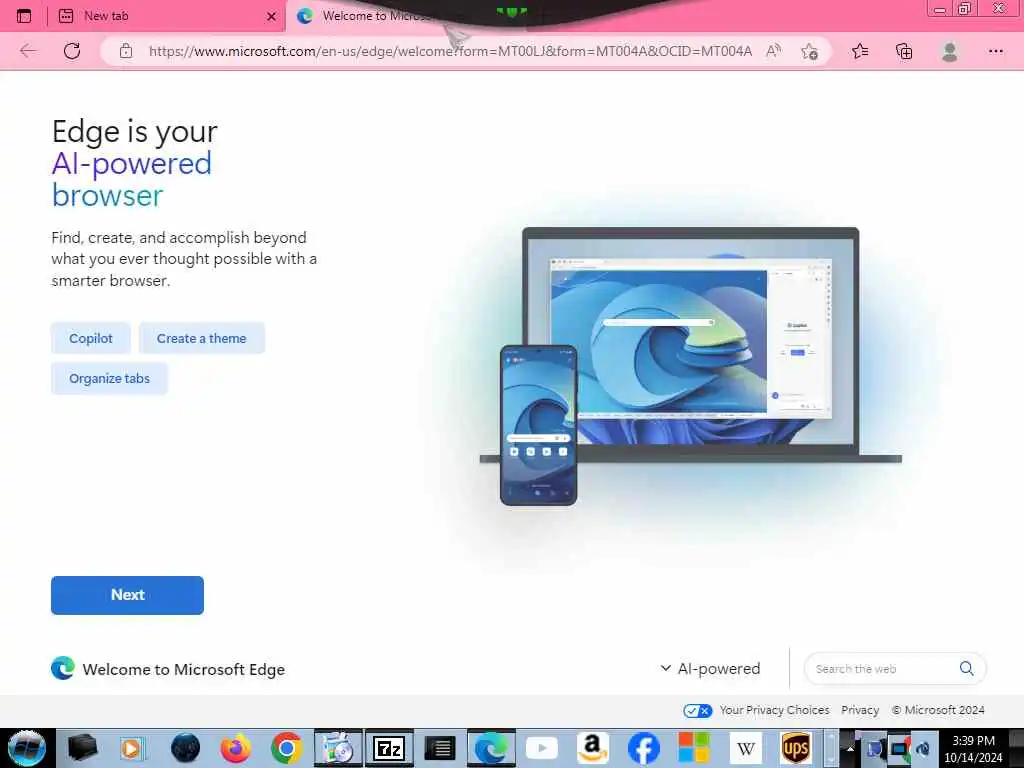1024x768 pixels.
Task: Click the Copilot button
Action: click(x=91, y=338)
